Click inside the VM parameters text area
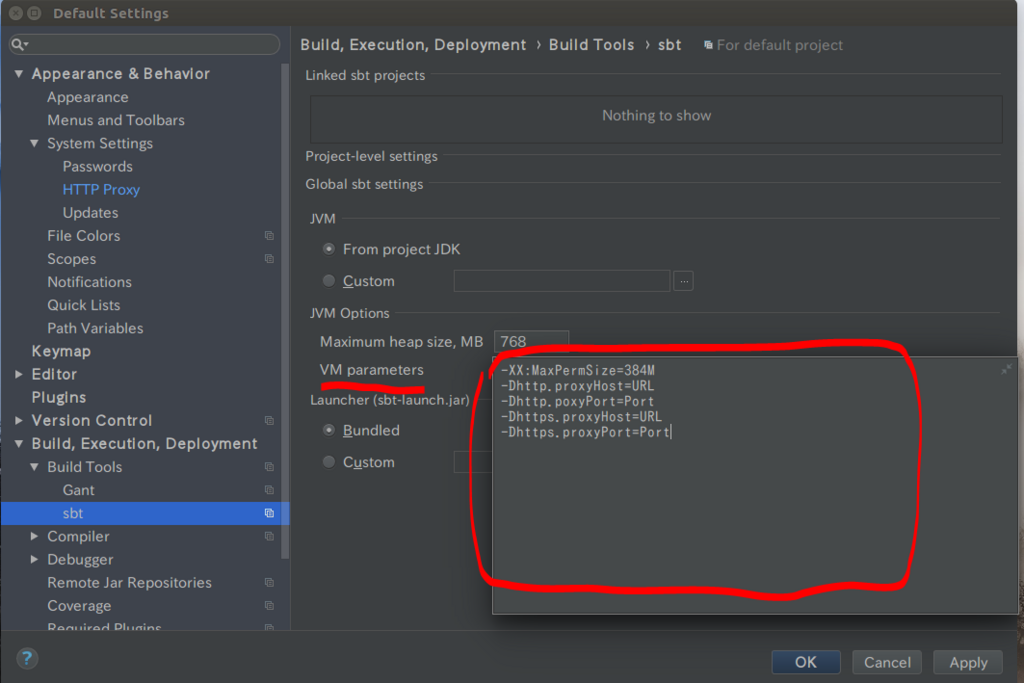Image resolution: width=1024 pixels, height=683 pixels. (x=754, y=485)
